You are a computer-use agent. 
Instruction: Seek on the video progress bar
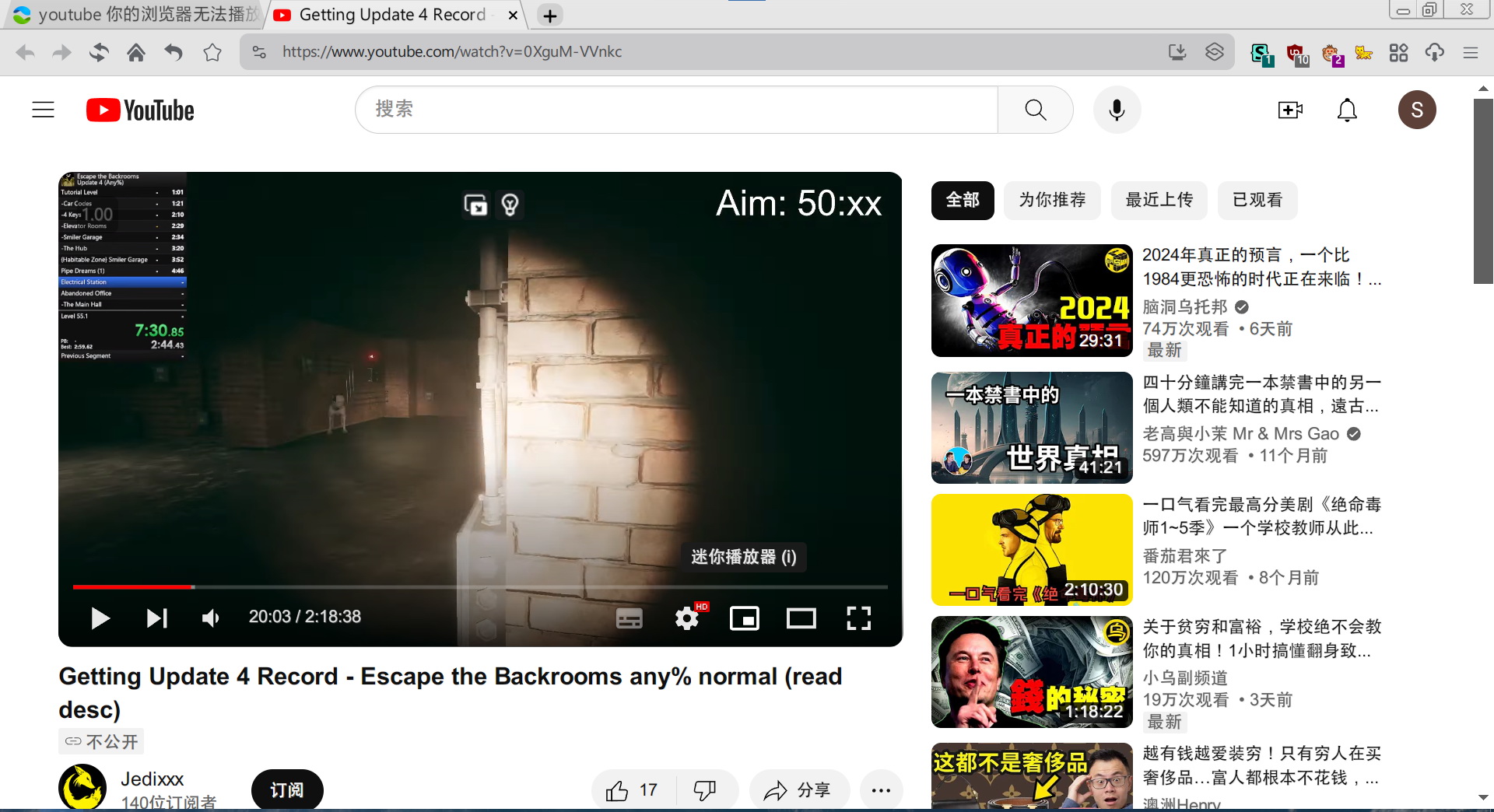(x=479, y=586)
